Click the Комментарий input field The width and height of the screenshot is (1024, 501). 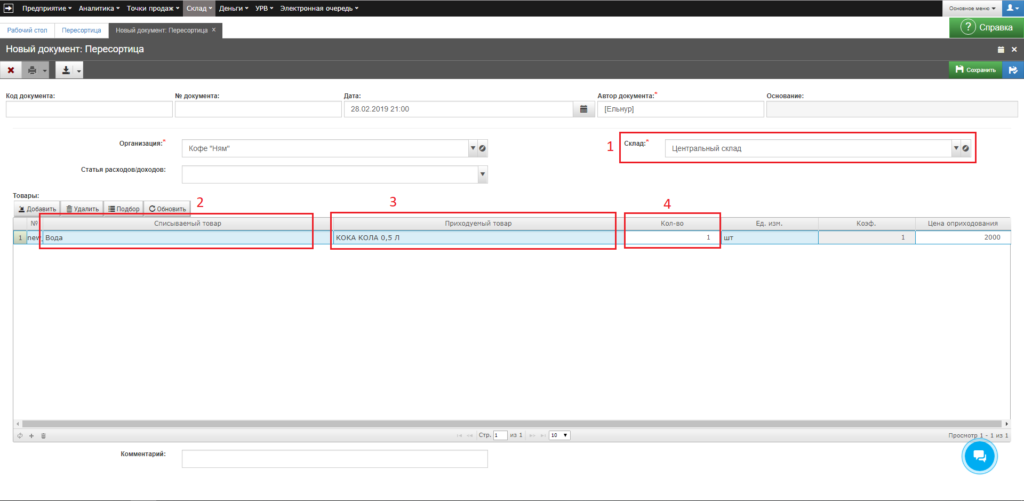tap(334, 459)
